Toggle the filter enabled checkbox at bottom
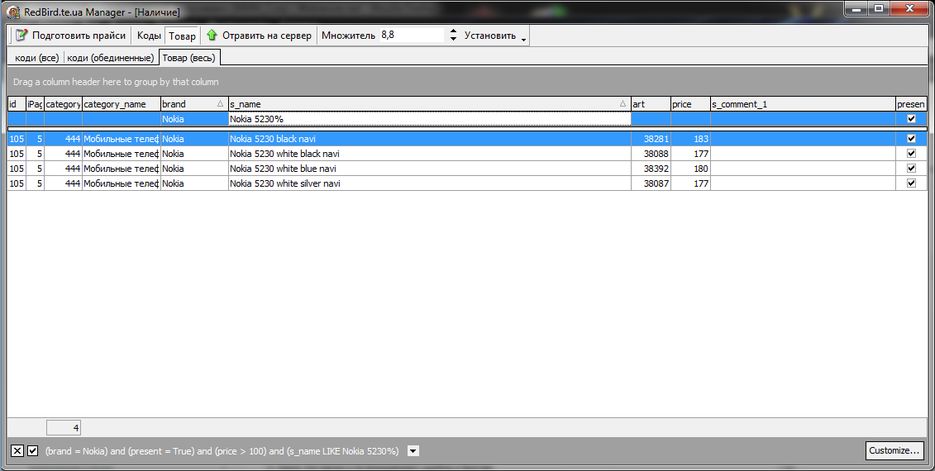The width and height of the screenshot is (935, 471). pyautogui.click(x=33, y=451)
